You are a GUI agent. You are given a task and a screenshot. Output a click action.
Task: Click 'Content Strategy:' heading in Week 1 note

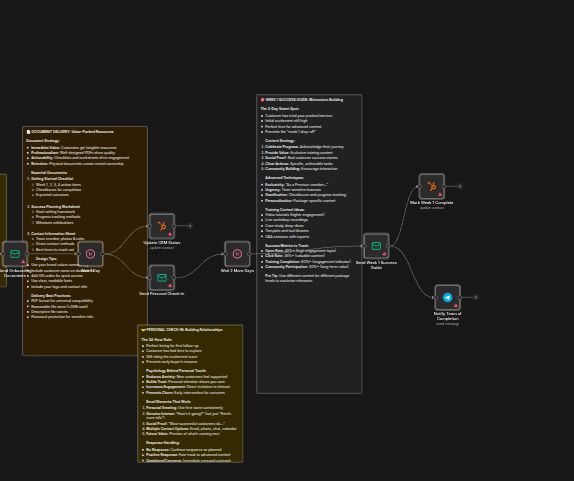pyautogui.click(x=280, y=141)
